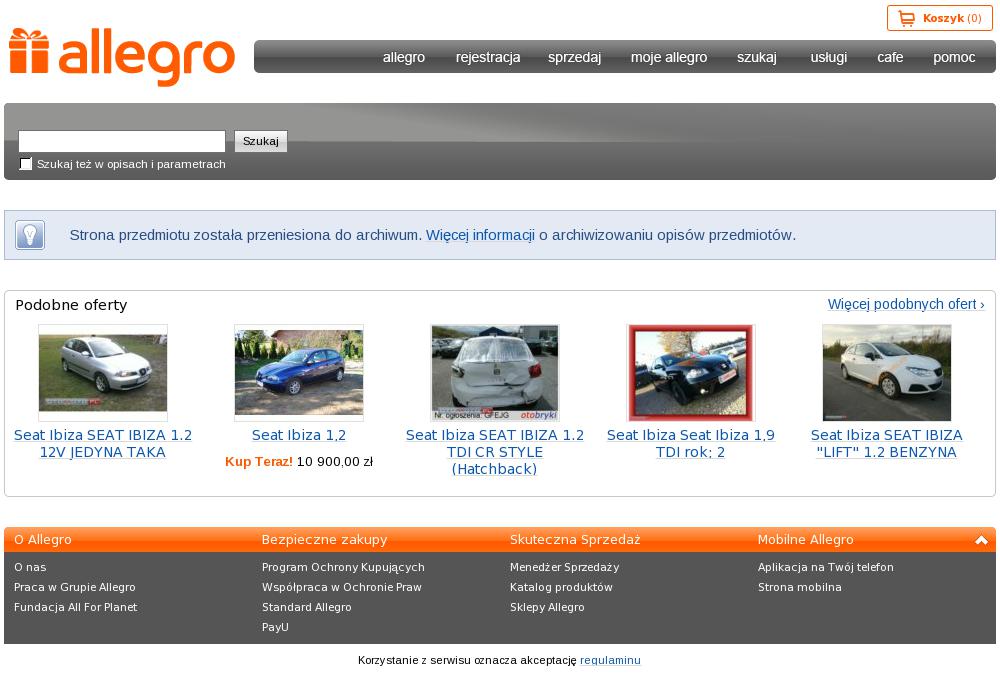This screenshot has width=1000, height=680.
Task: Open the Koszyk shopping cart
Action: [x=939, y=18]
